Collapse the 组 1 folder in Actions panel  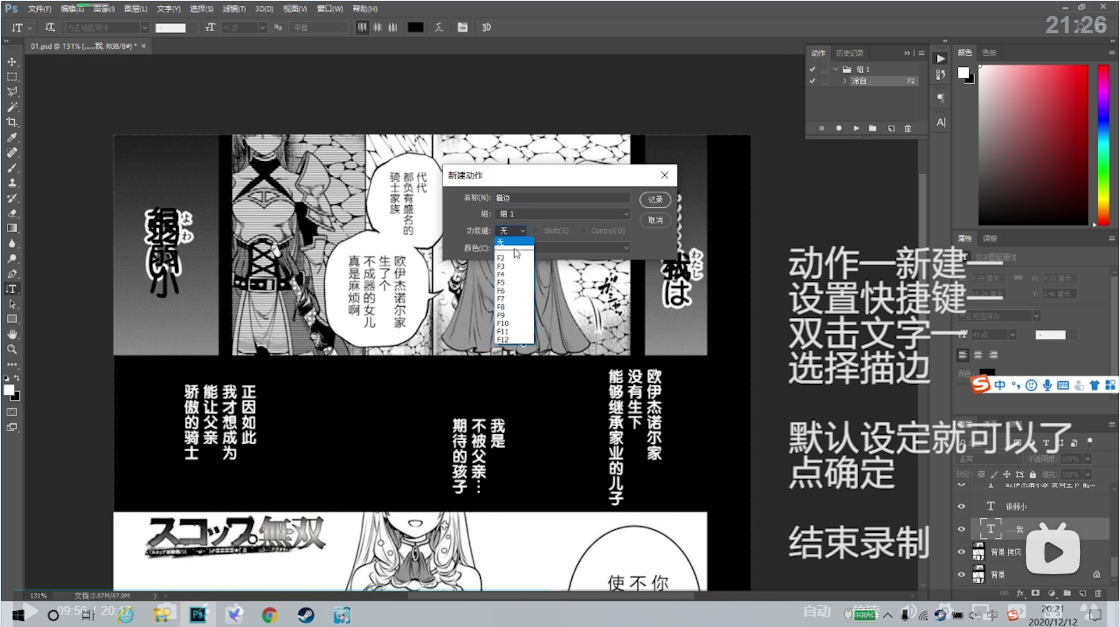(x=835, y=69)
